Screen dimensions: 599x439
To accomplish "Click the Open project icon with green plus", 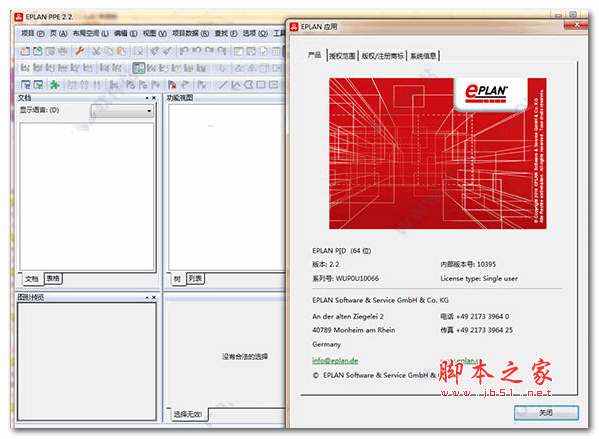I will pyautogui.click(x=37, y=51).
